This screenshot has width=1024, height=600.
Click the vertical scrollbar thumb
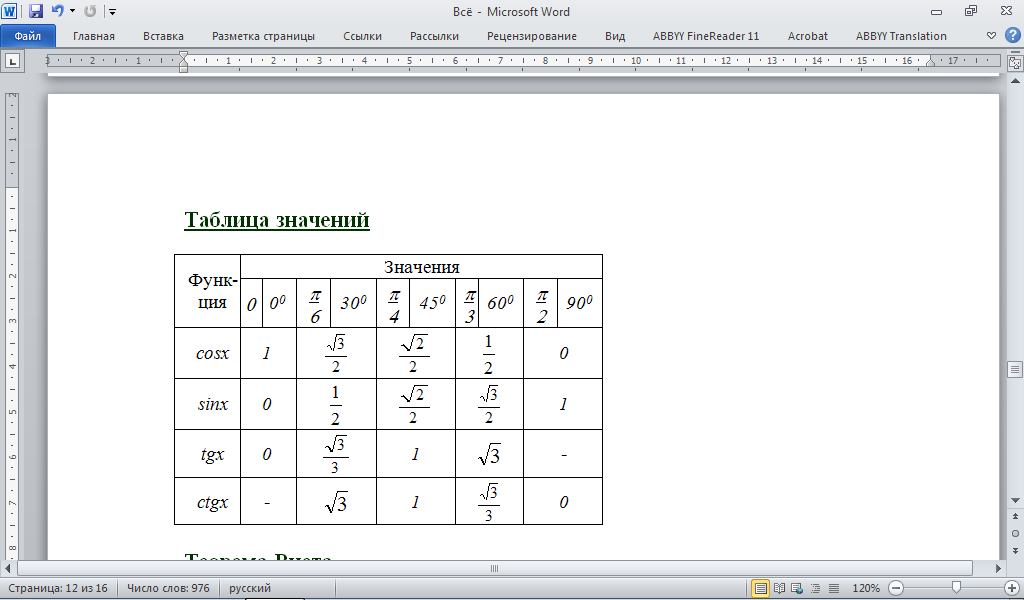[1015, 370]
